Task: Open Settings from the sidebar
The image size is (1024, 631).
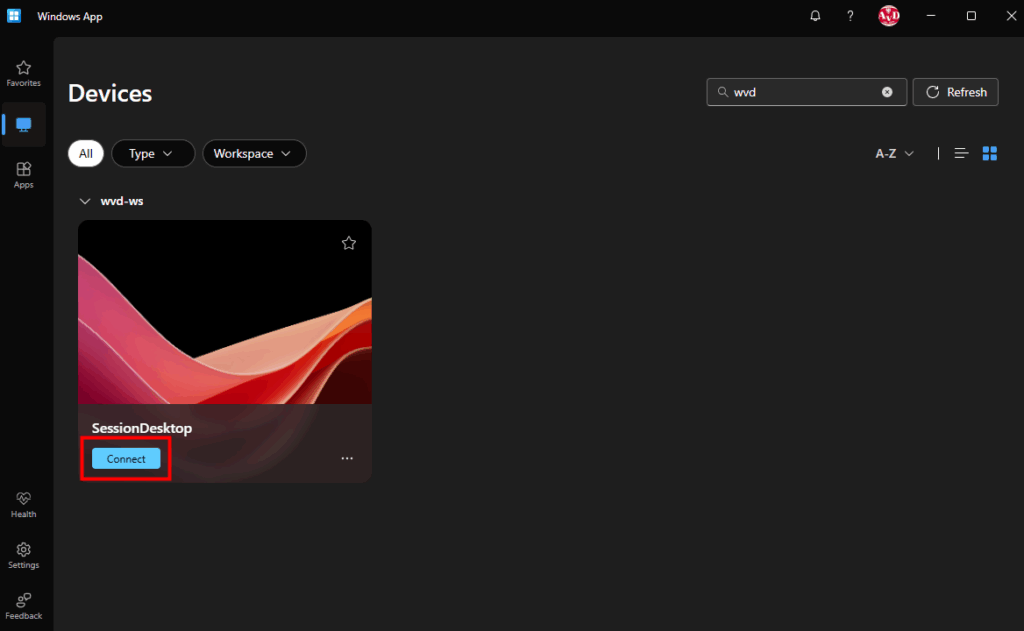Action: pyautogui.click(x=23, y=555)
